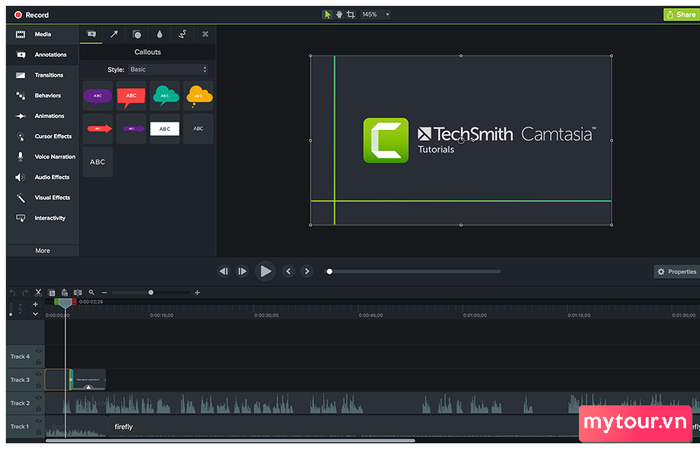700x452 pixels.
Task: Open the Transitions tab
Action: pyautogui.click(x=42, y=75)
